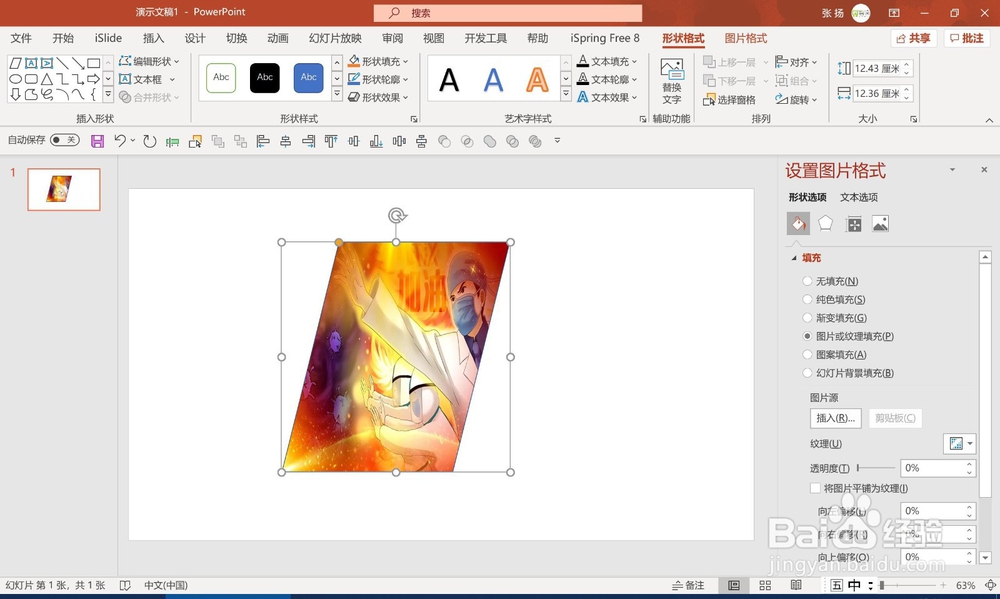Select slide 1 thumbnail

[64, 189]
